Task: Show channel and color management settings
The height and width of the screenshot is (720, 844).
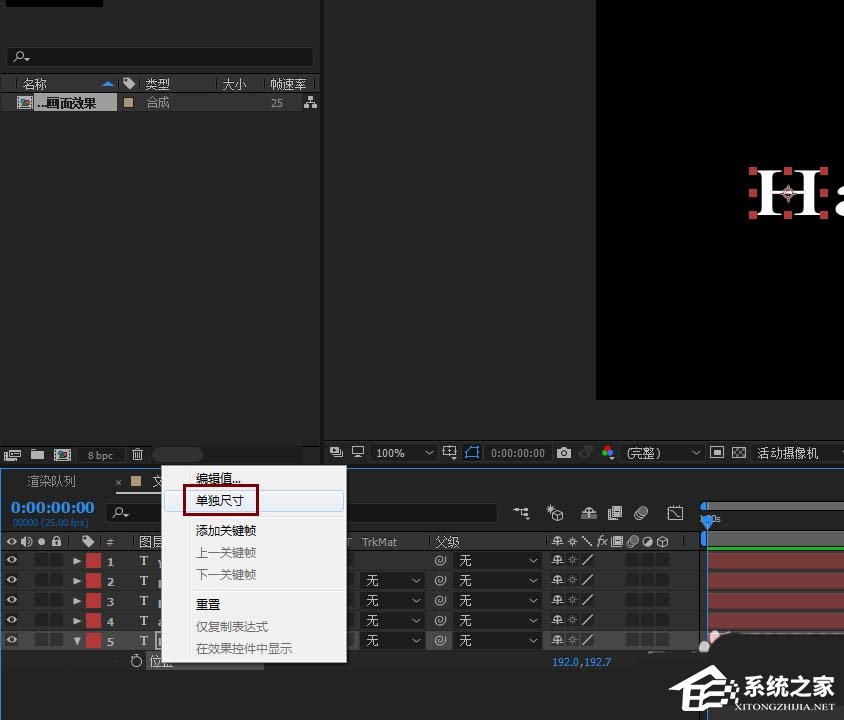Action: [x=608, y=452]
